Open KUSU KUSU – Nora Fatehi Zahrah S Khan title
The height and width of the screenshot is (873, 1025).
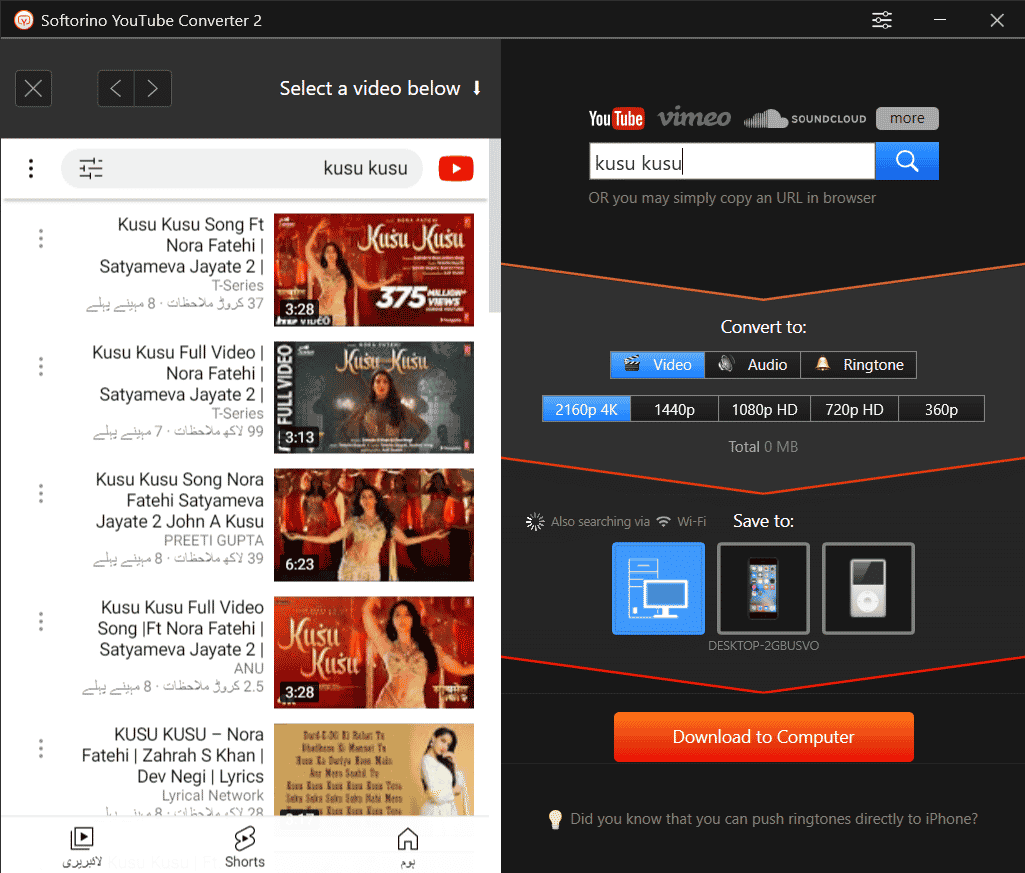(x=173, y=755)
